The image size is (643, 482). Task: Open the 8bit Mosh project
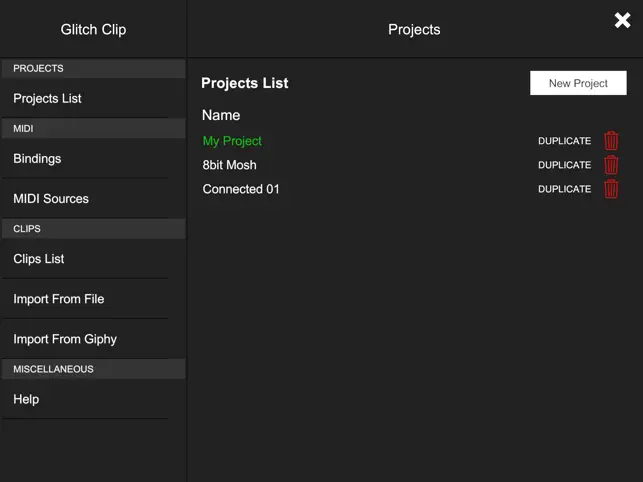(x=230, y=165)
